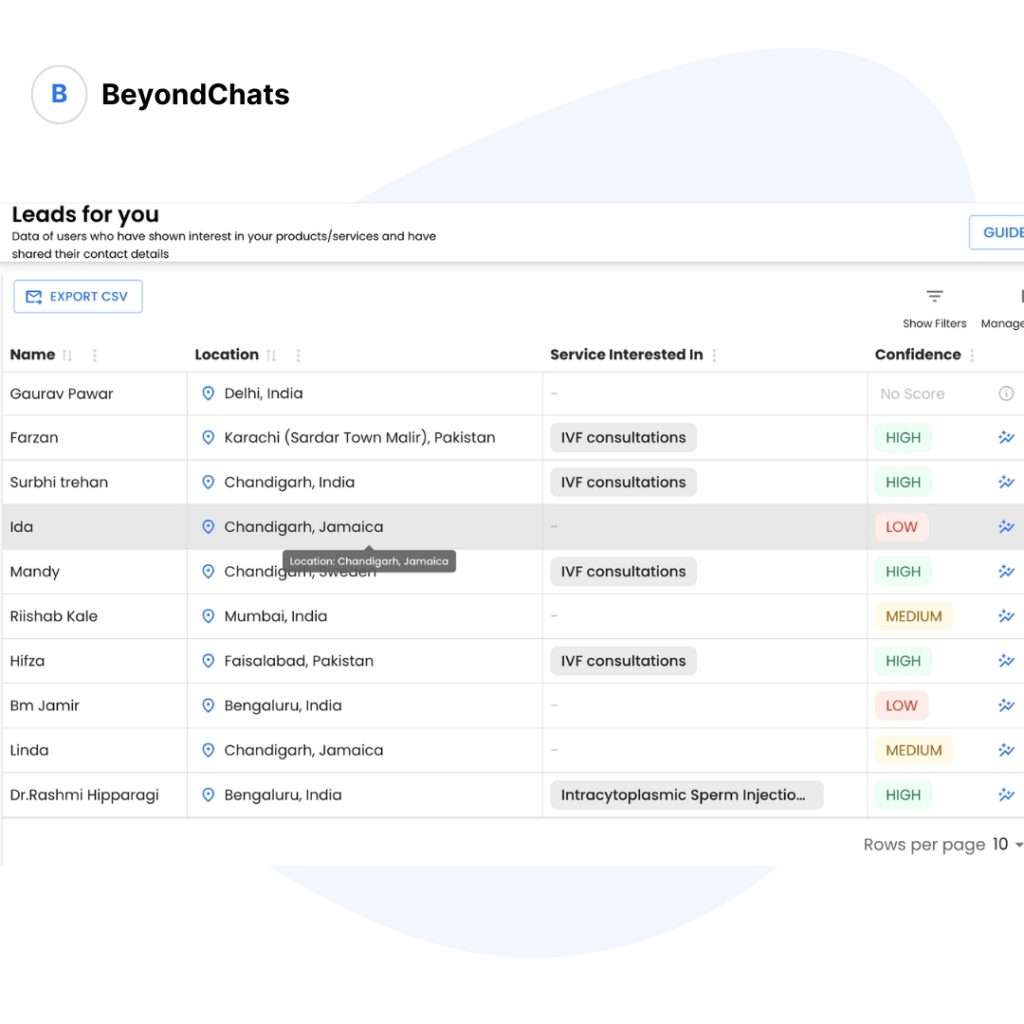Open Location column options menu
The image size is (1024, 1024).
click(x=298, y=355)
